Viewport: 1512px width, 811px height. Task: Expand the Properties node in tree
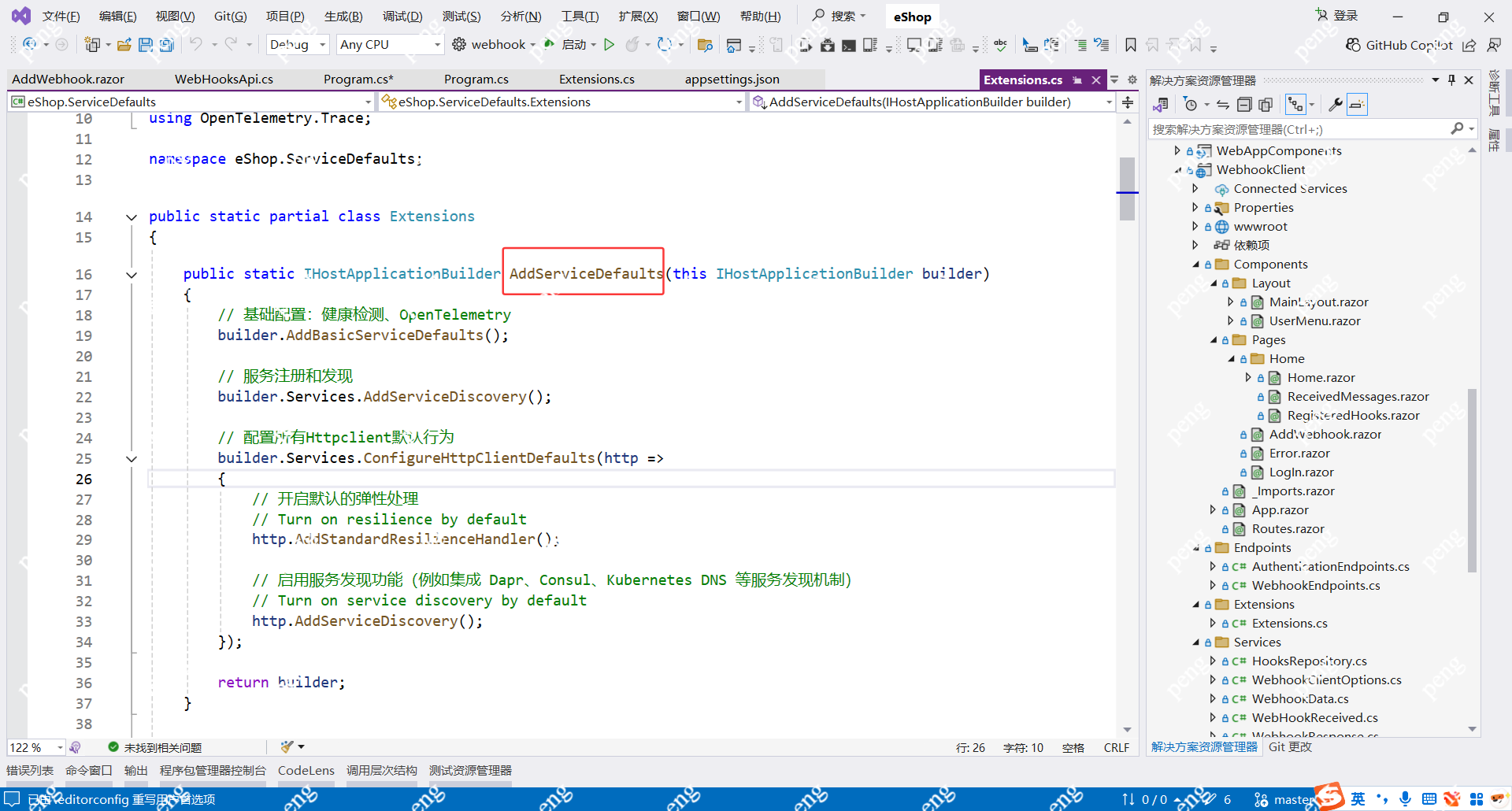tap(1195, 208)
